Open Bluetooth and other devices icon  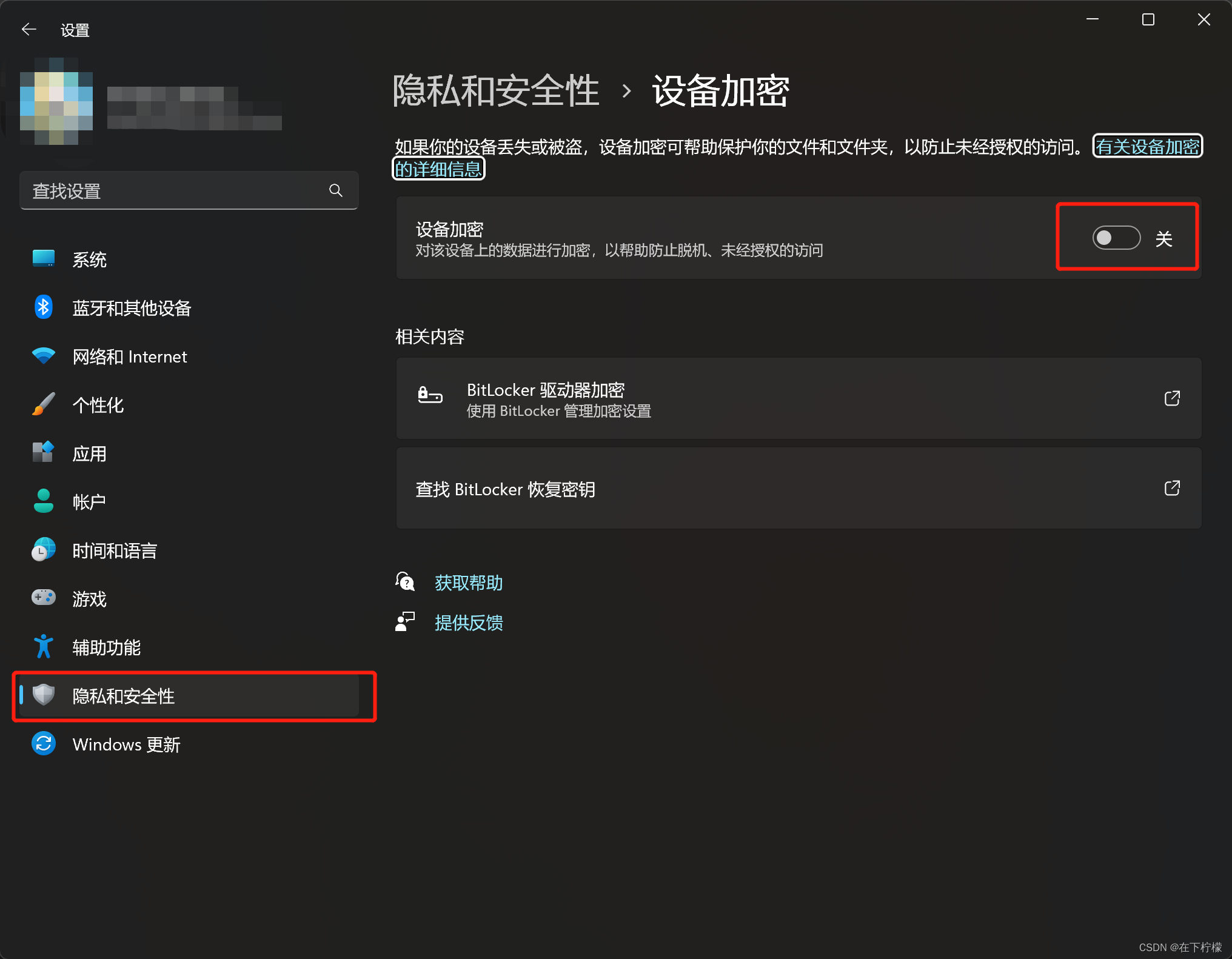(43, 307)
